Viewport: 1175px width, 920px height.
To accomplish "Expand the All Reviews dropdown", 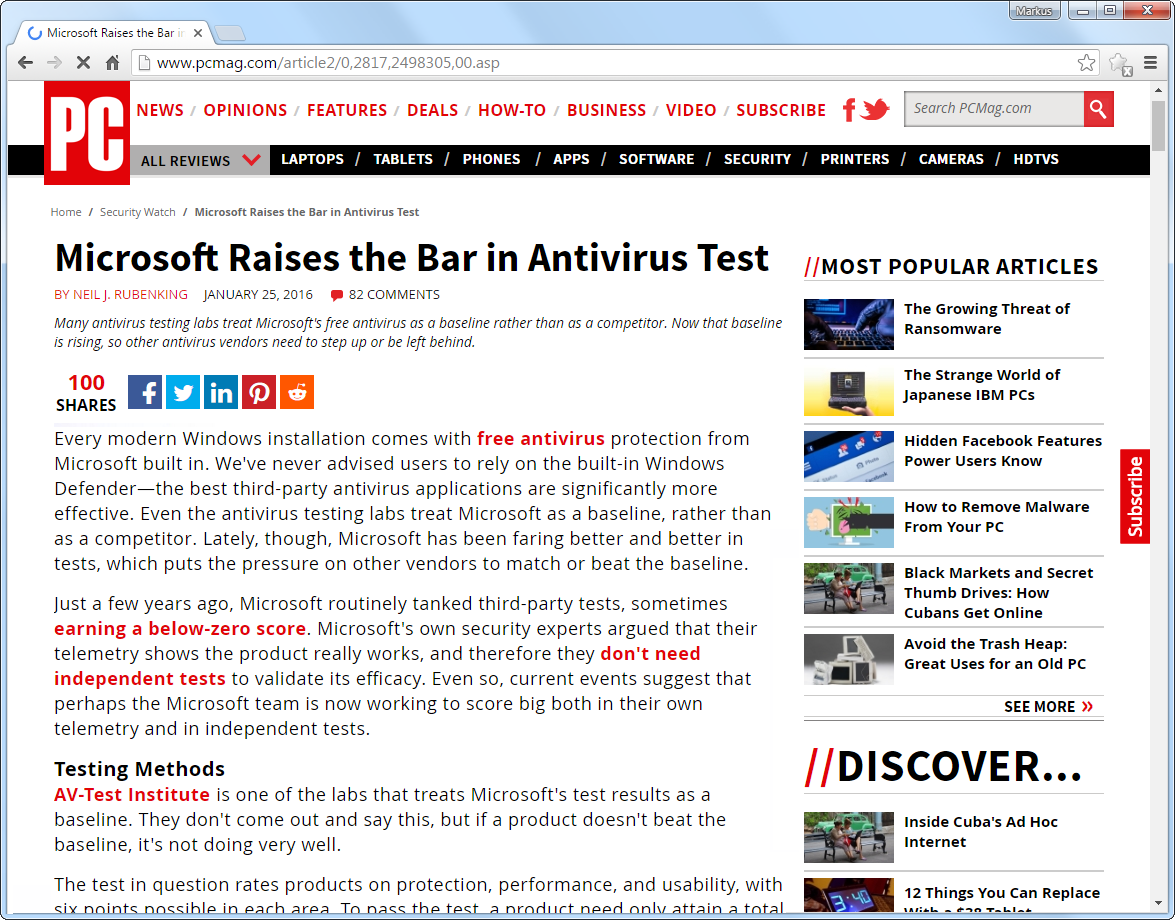I will (x=200, y=160).
